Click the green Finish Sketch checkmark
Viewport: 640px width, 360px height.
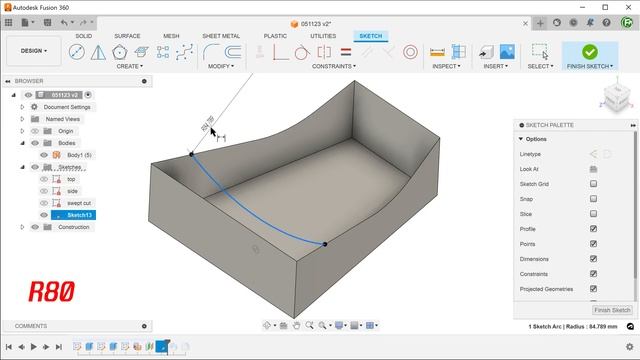[x=590, y=52]
